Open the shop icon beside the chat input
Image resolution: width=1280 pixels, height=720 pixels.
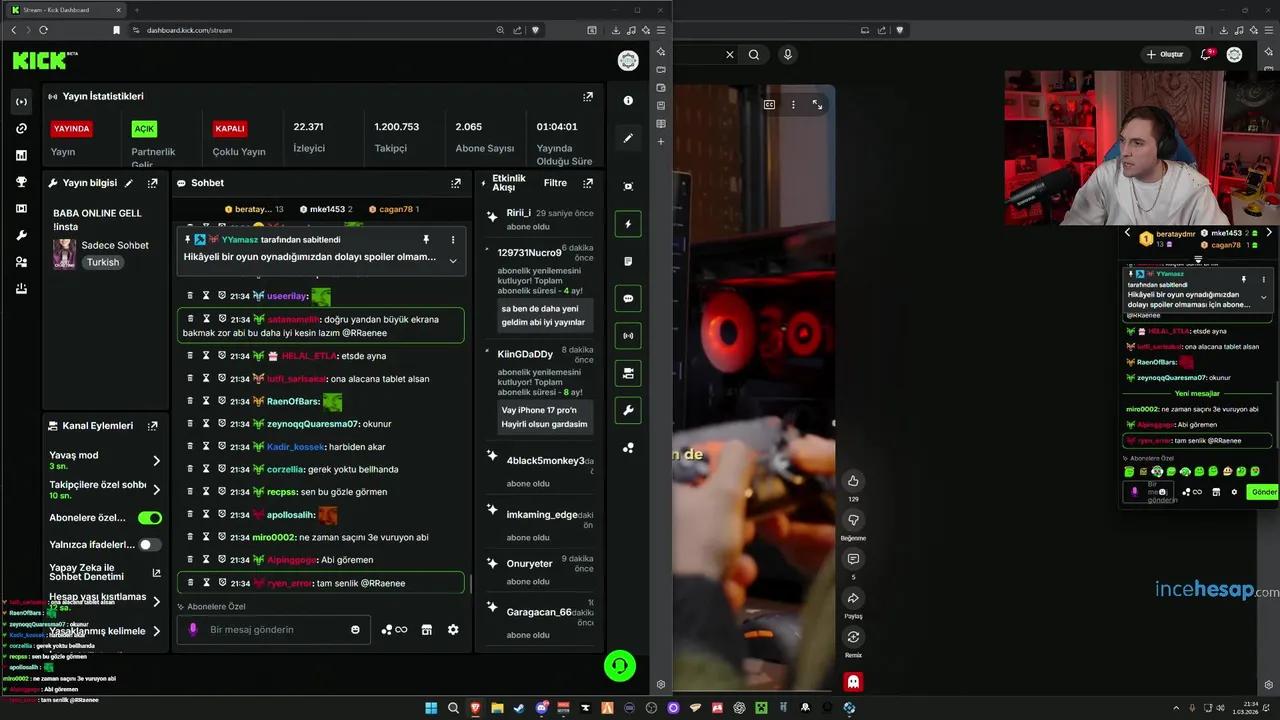point(427,630)
